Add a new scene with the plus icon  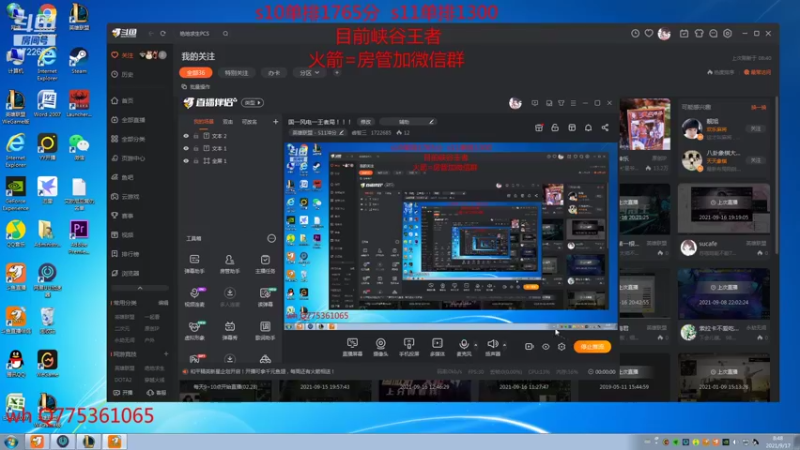point(276,122)
